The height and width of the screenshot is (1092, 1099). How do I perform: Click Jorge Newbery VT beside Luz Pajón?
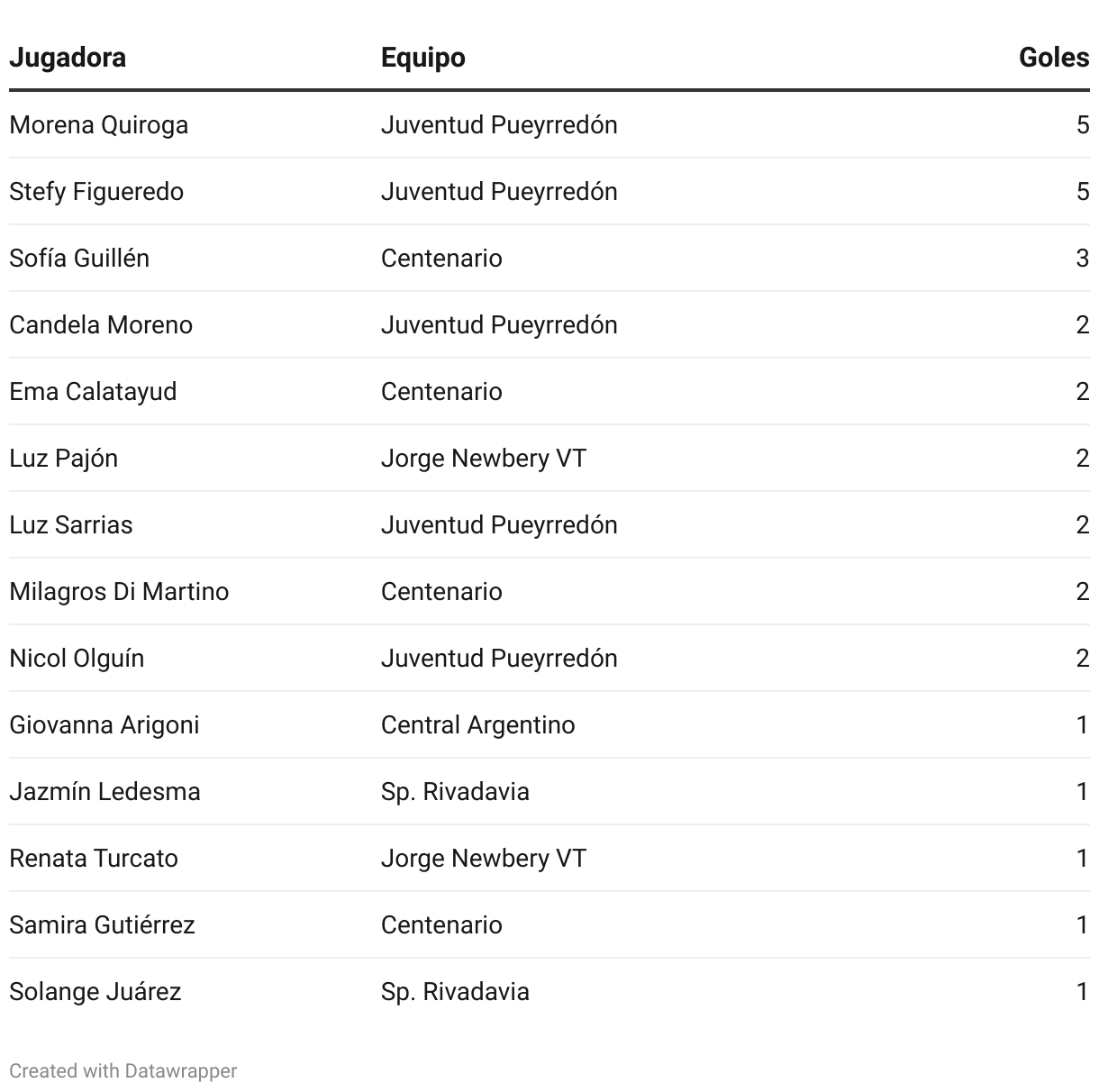(x=483, y=458)
